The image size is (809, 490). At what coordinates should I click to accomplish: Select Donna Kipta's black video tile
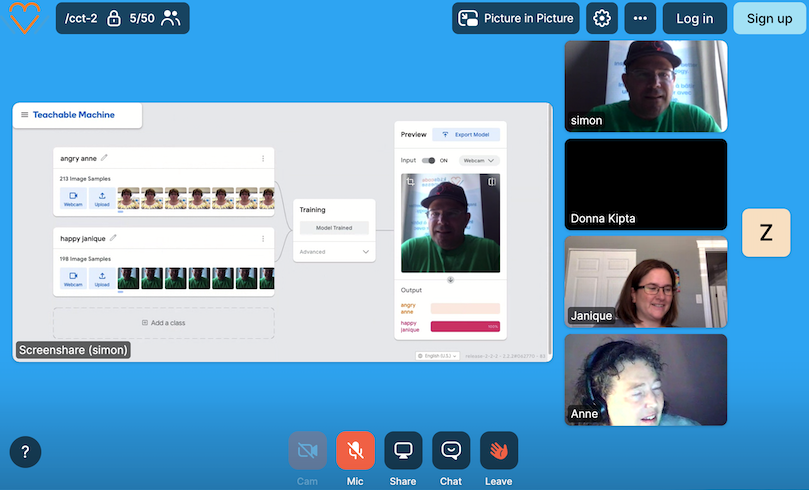coord(646,184)
